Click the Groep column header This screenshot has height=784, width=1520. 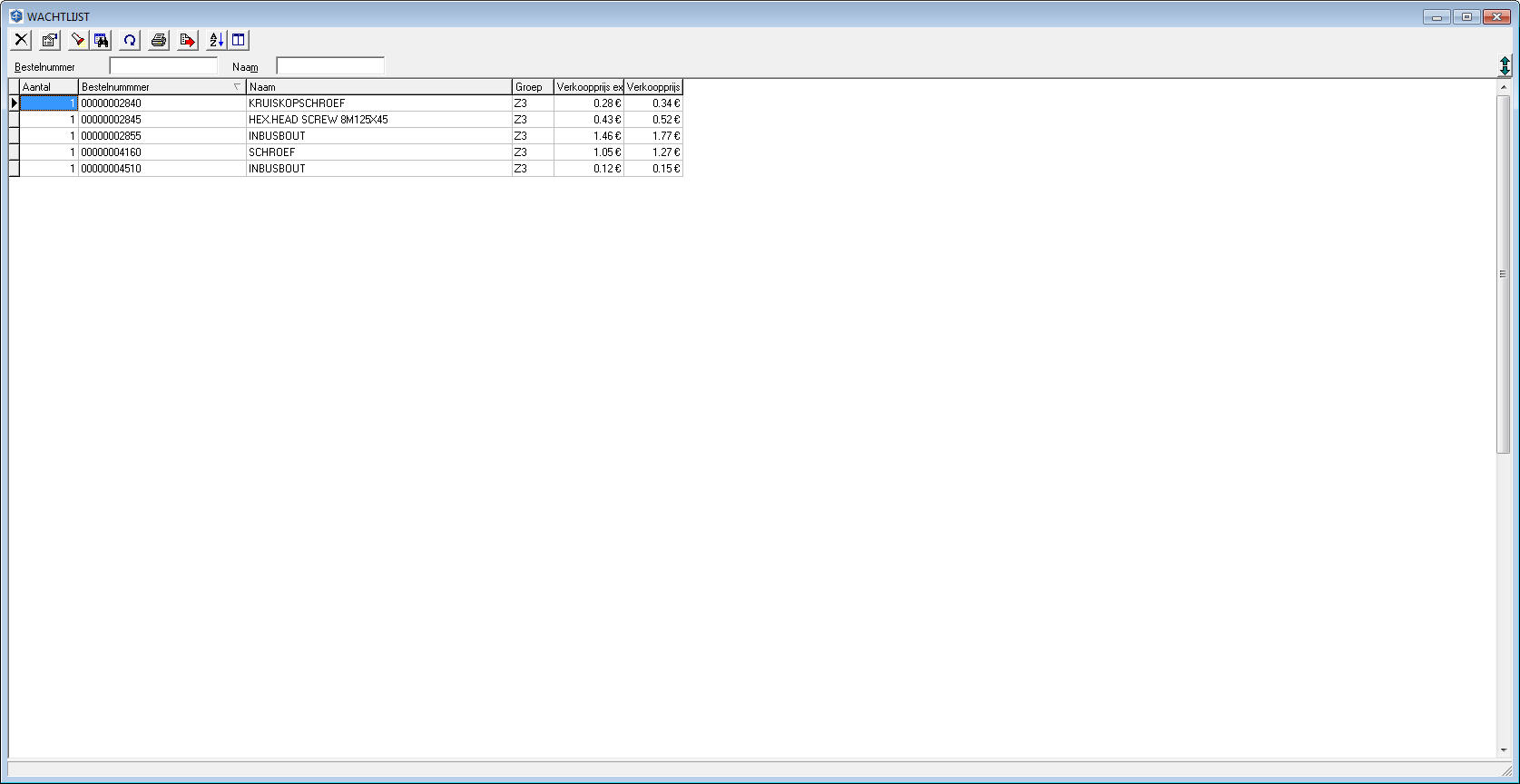tap(534, 87)
